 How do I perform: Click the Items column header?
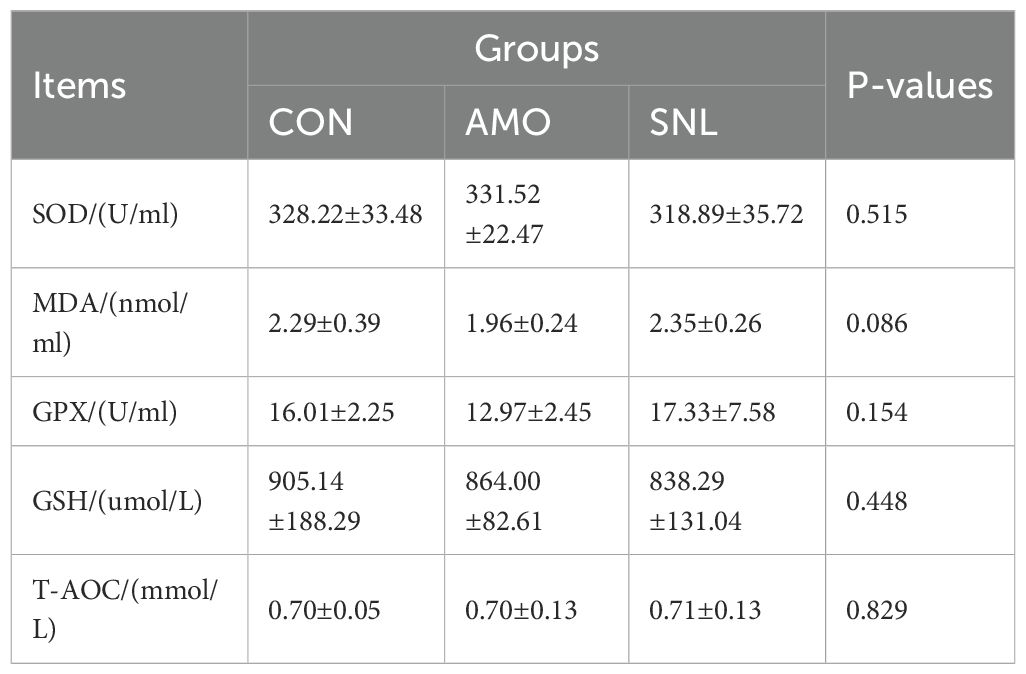[x=80, y=86]
